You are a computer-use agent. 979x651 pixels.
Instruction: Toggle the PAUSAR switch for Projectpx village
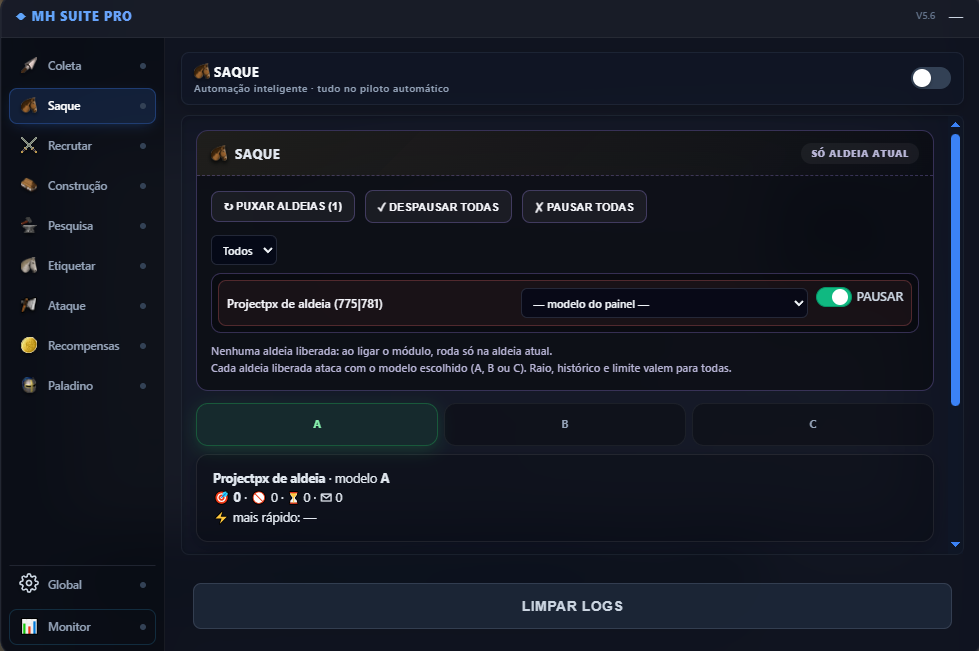click(834, 297)
